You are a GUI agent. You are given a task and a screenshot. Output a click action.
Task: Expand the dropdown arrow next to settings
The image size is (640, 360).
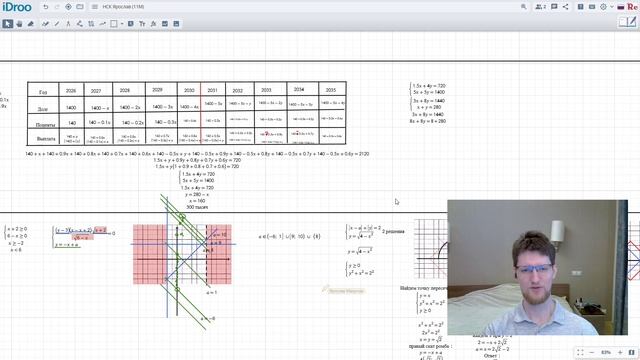pyautogui.click(x=611, y=7)
